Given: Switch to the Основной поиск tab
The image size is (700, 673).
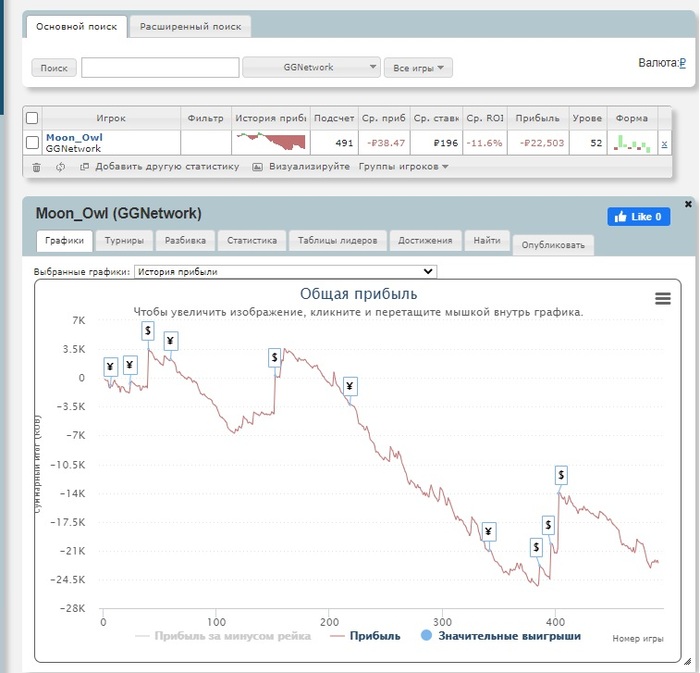Looking at the screenshot, I should (x=76, y=27).
